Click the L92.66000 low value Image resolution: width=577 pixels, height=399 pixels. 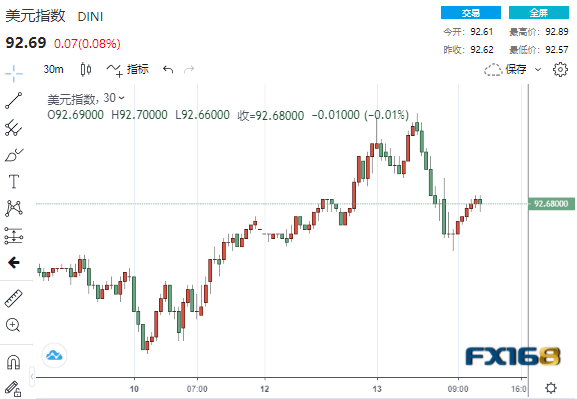(202, 115)
